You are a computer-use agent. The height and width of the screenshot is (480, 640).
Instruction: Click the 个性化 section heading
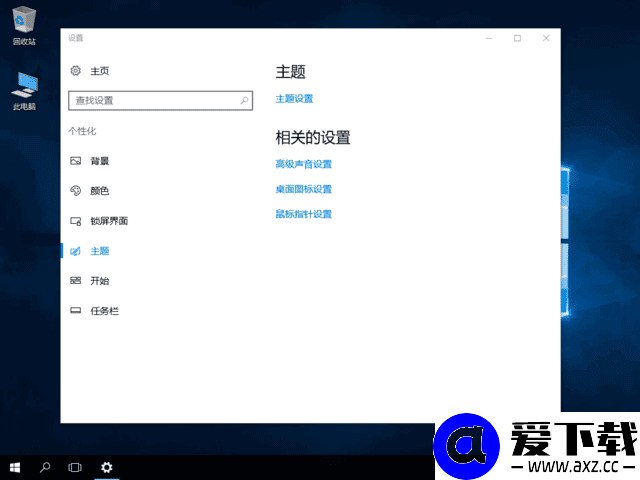pos(82,131)
